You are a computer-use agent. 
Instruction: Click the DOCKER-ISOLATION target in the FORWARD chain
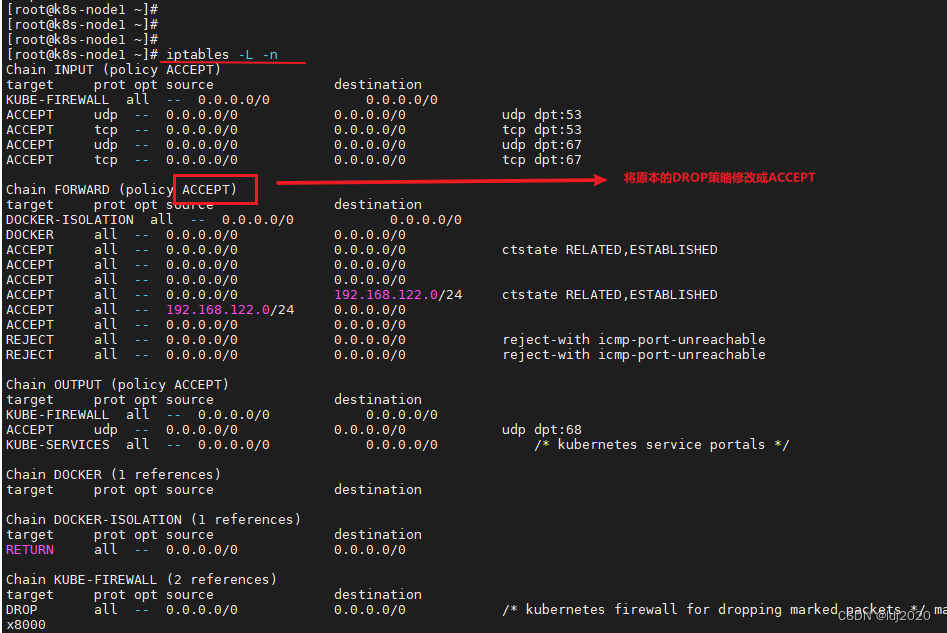[70, 219]
